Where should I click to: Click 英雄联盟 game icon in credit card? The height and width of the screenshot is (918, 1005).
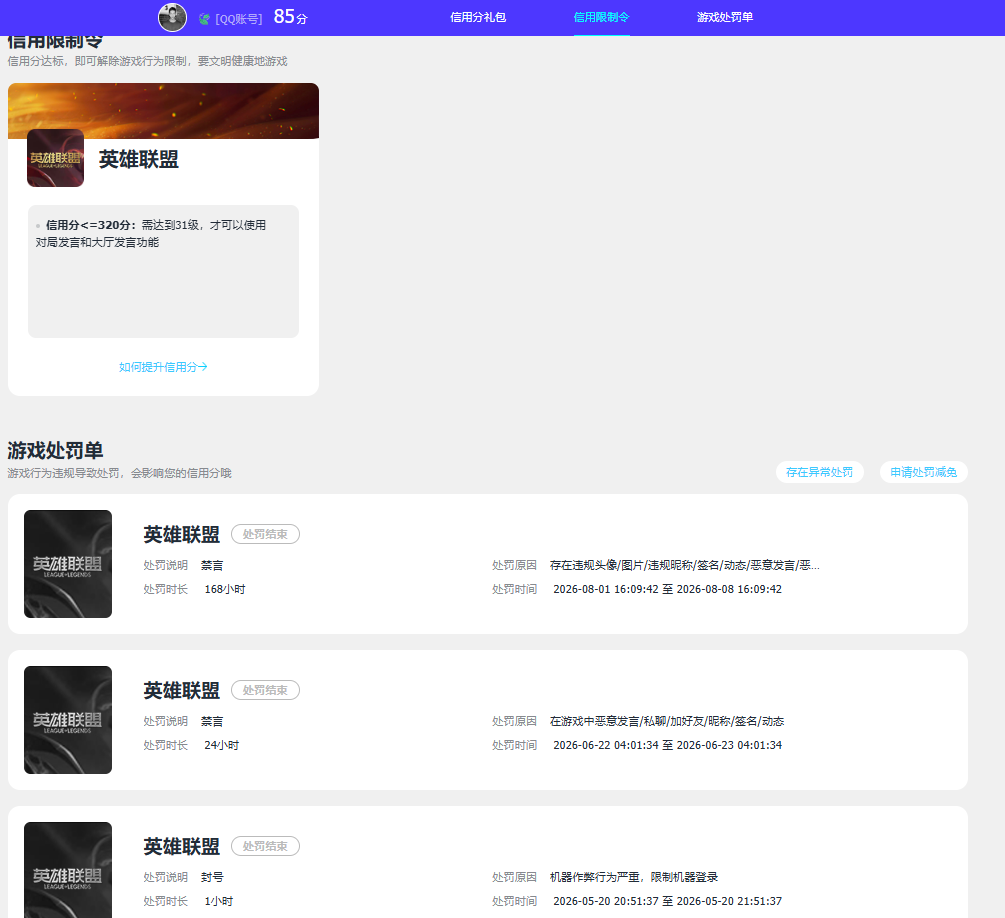(55, 158)
